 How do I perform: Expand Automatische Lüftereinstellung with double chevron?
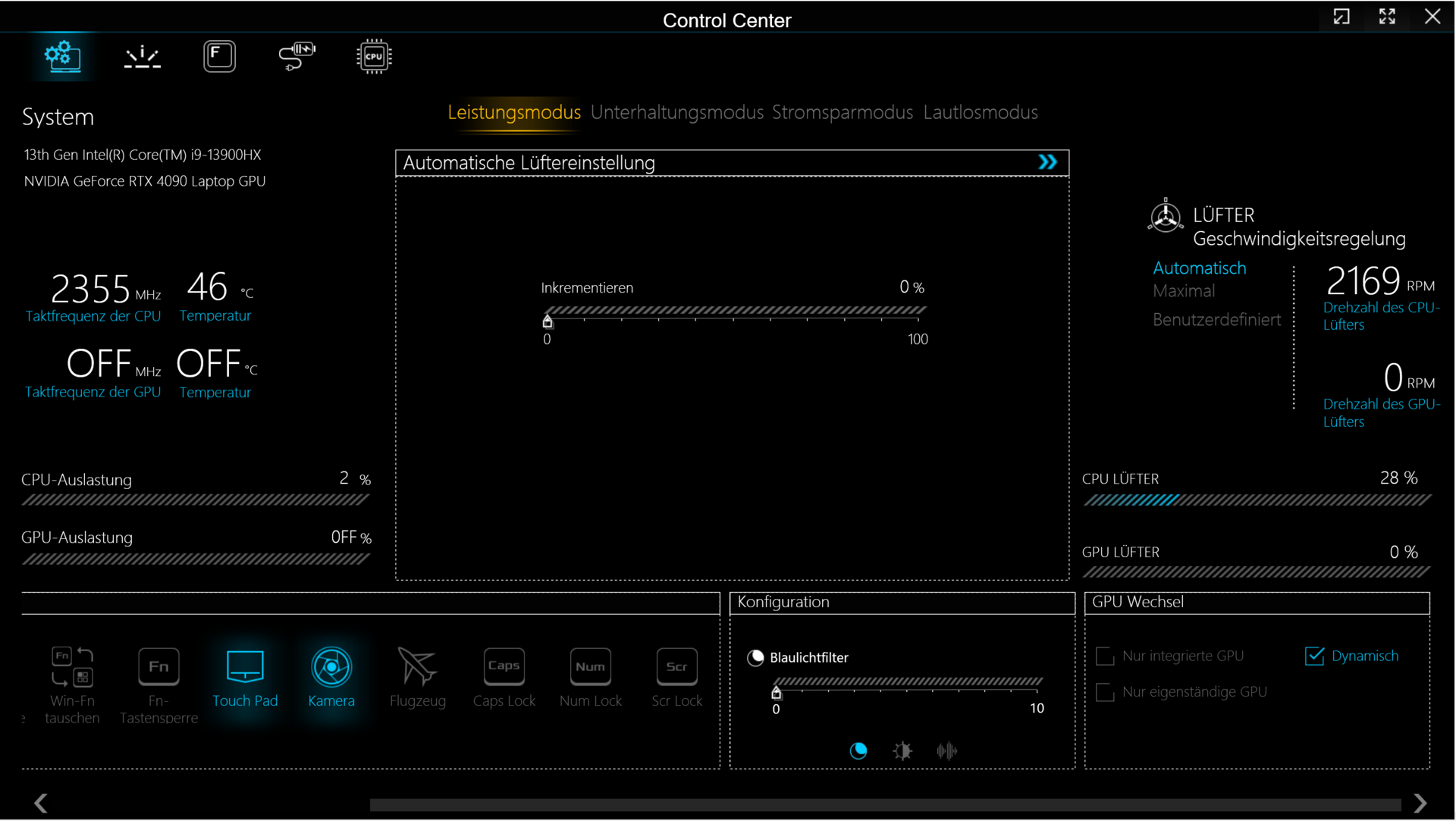[1047, 162]
